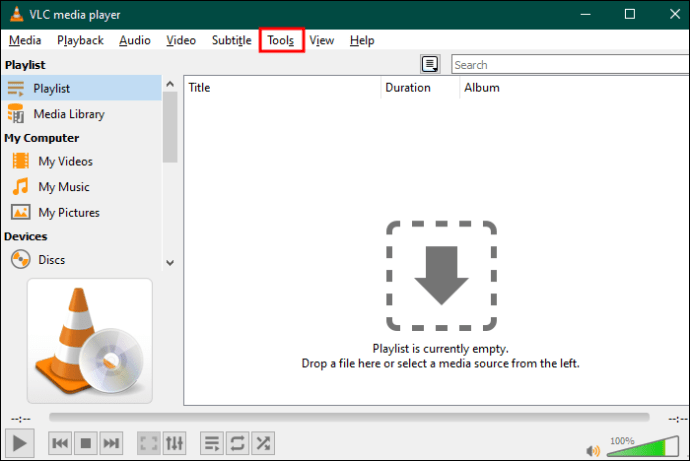690x461 pixels.
Task: Skip to next media track
Action: pos(112,443)
